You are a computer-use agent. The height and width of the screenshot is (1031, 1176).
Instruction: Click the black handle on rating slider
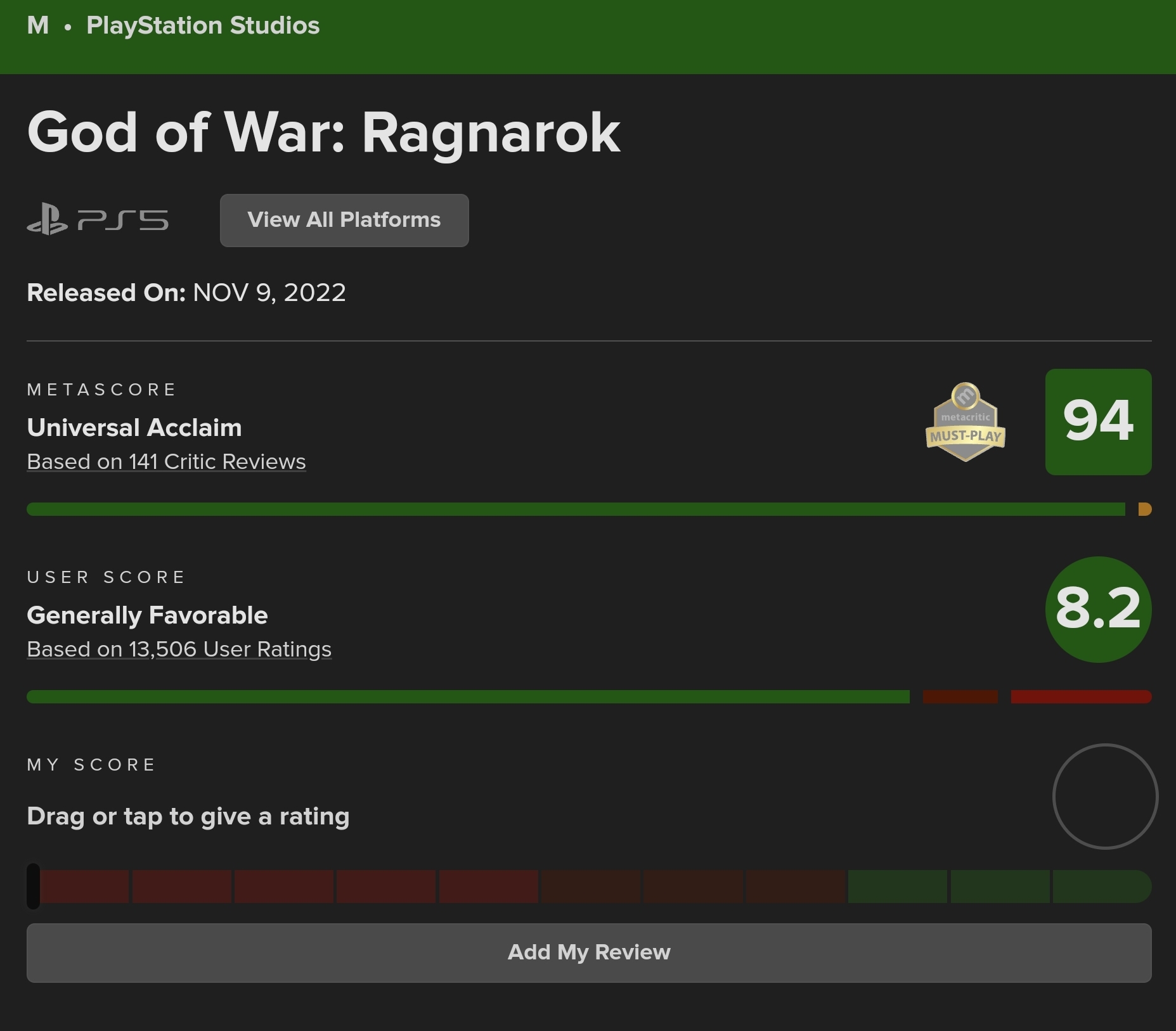pyautogui.click(x=34, y=886)
